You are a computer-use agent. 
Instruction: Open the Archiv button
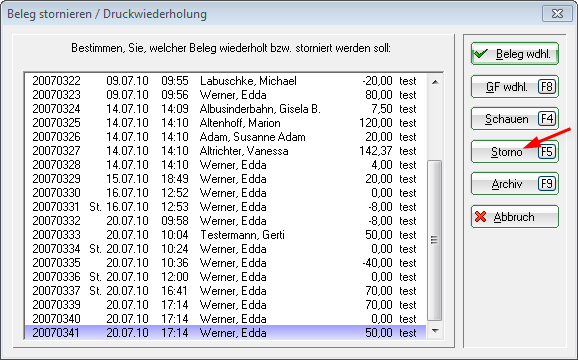point(515,184)
